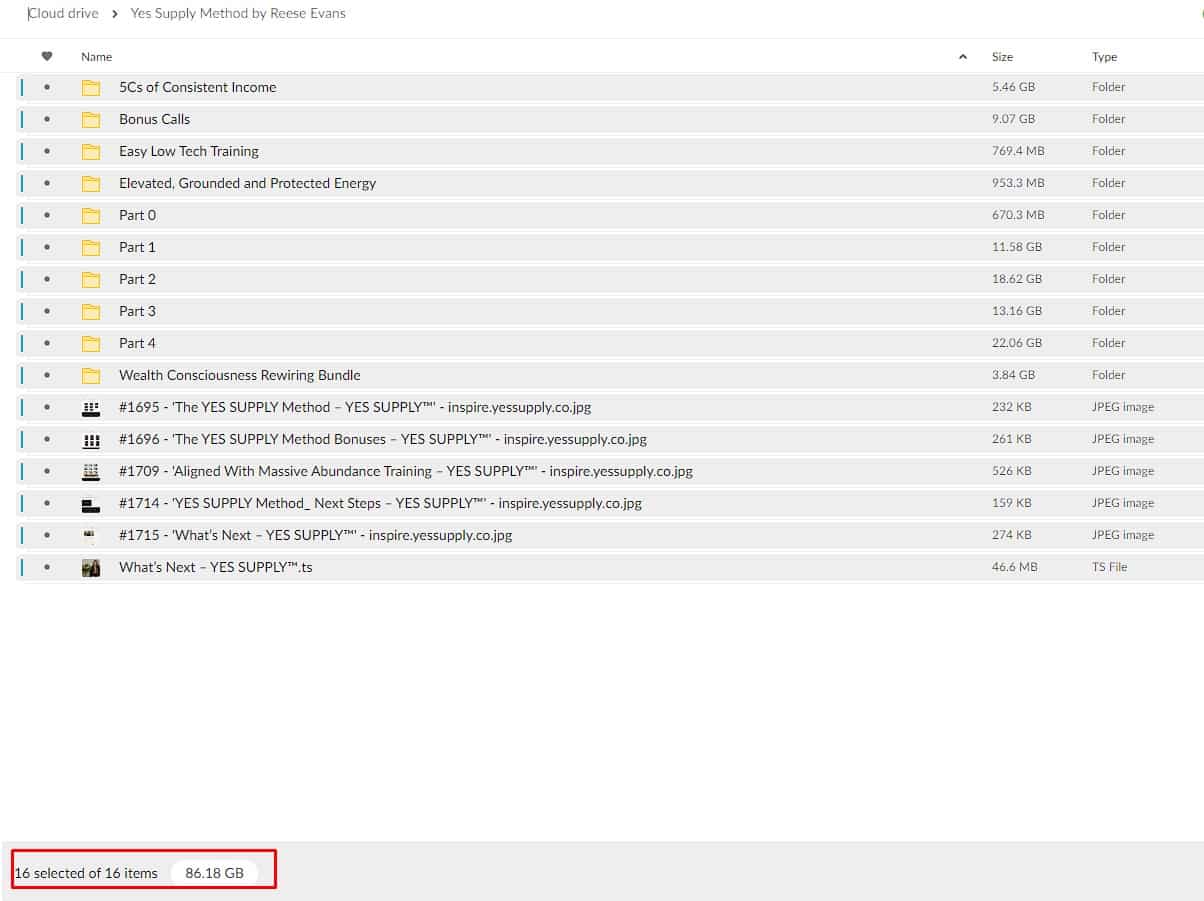Toggle favorite dot for Easy Low Tech Training
The image size is (1204, 901).
[47, 152]
